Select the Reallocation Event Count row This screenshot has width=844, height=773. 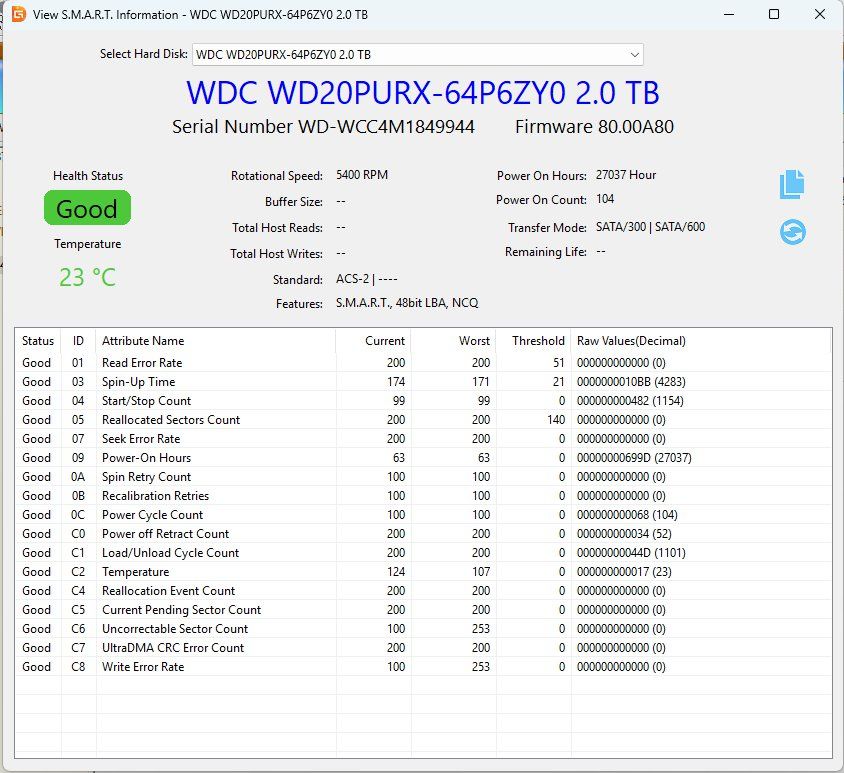coord(423,591)
